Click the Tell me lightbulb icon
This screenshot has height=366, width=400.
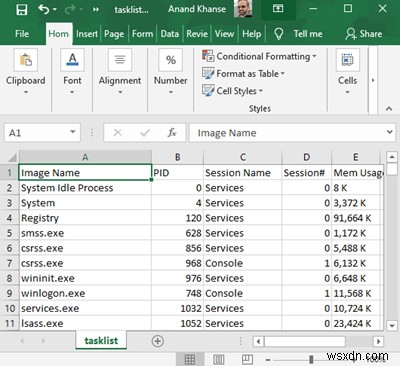(278, 34)
